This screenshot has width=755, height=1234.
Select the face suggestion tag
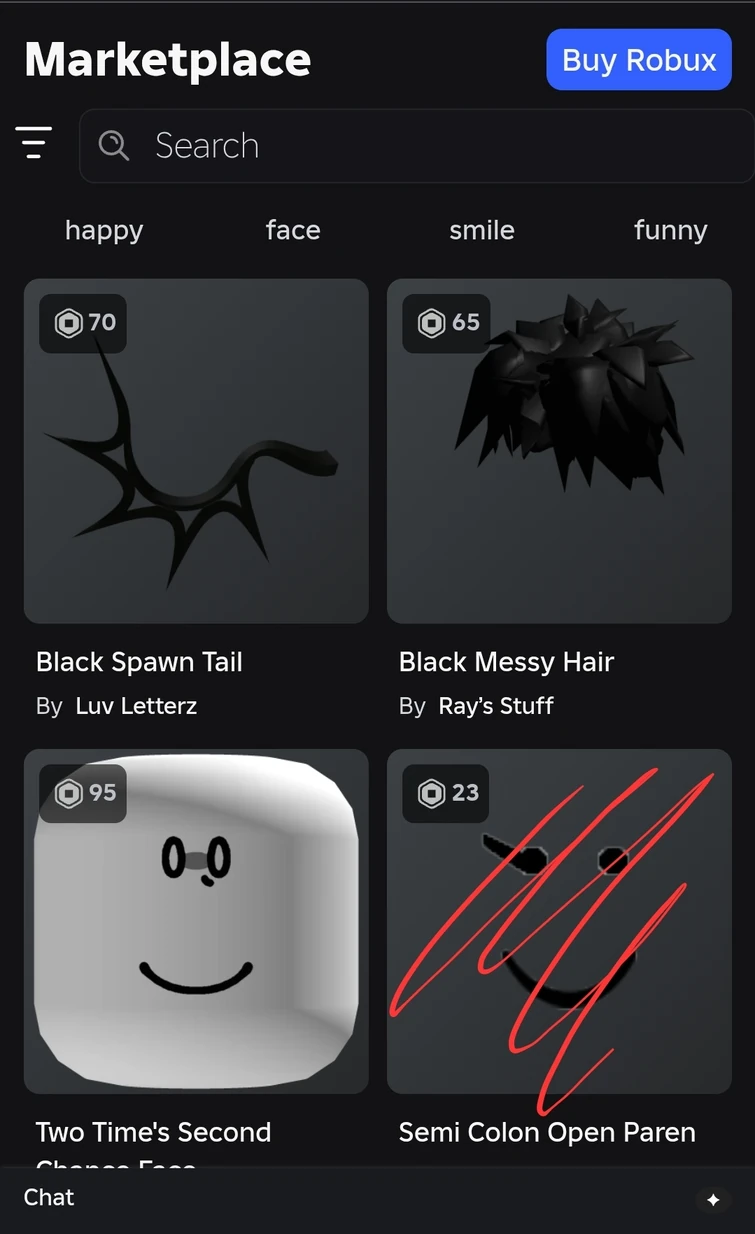click(x=293, y=230)
